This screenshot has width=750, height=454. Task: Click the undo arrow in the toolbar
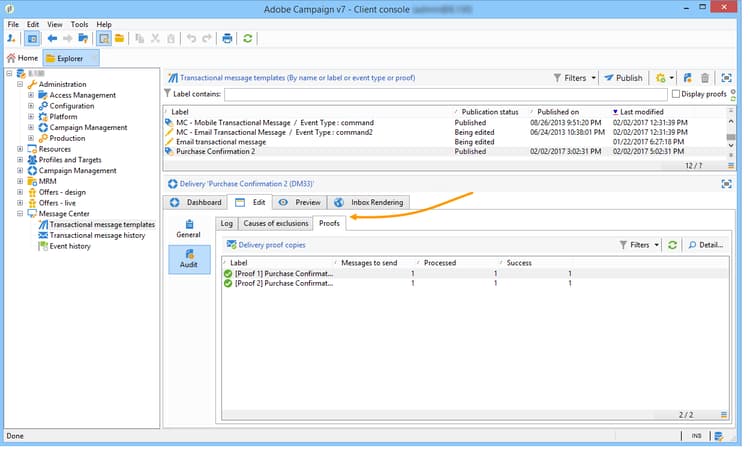[191, 39]
